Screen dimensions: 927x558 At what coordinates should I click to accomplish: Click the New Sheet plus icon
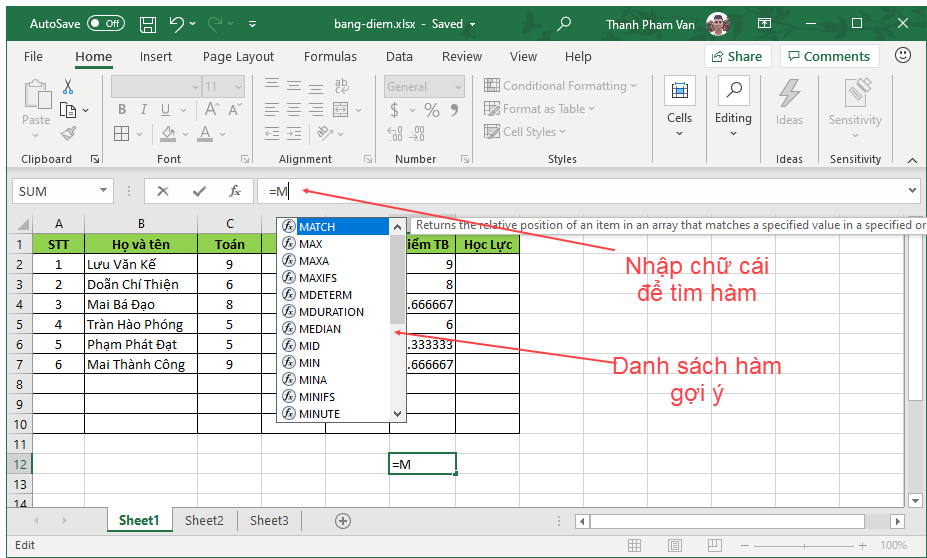343,521
